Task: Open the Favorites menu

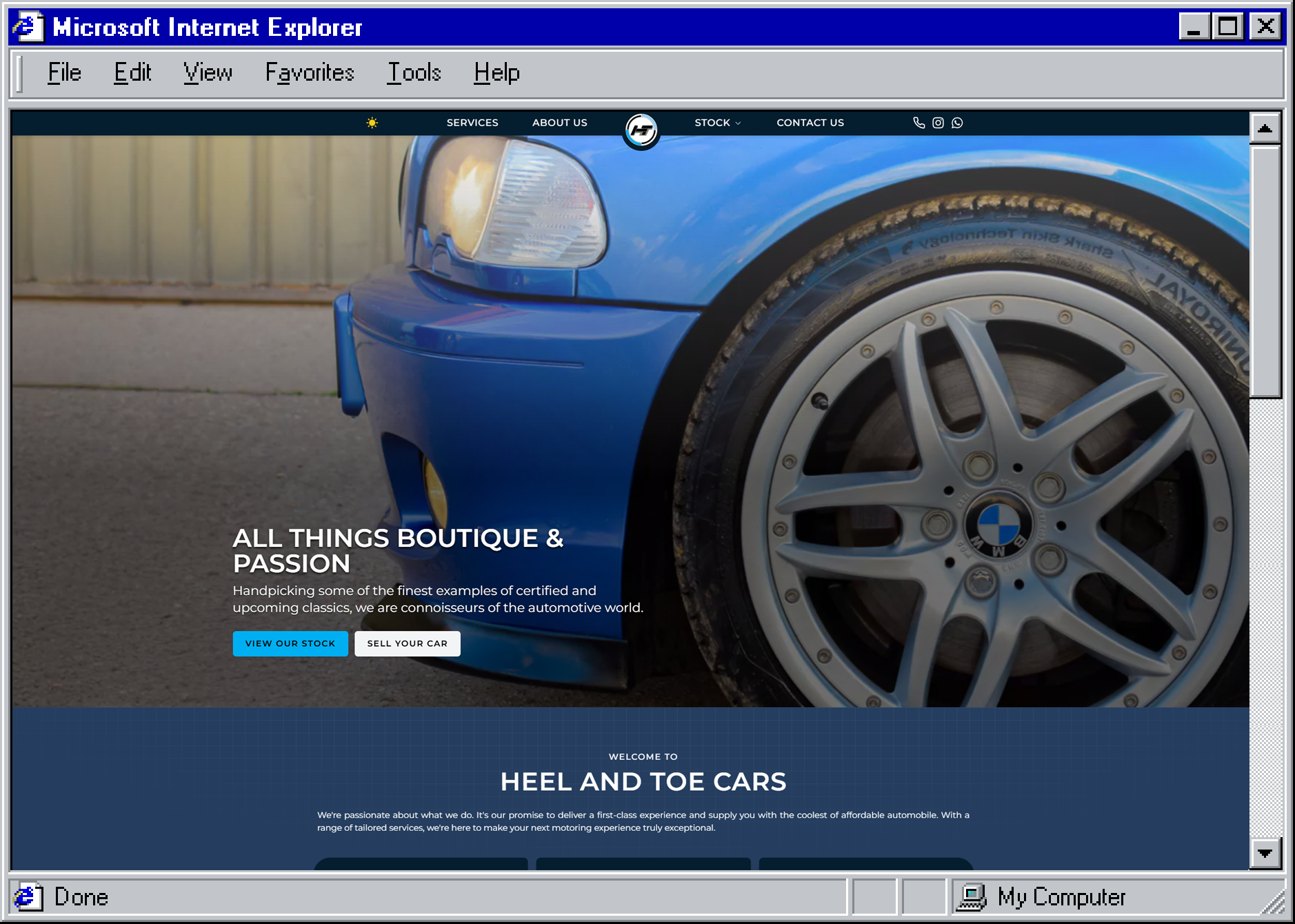Action: pos(310,72)
